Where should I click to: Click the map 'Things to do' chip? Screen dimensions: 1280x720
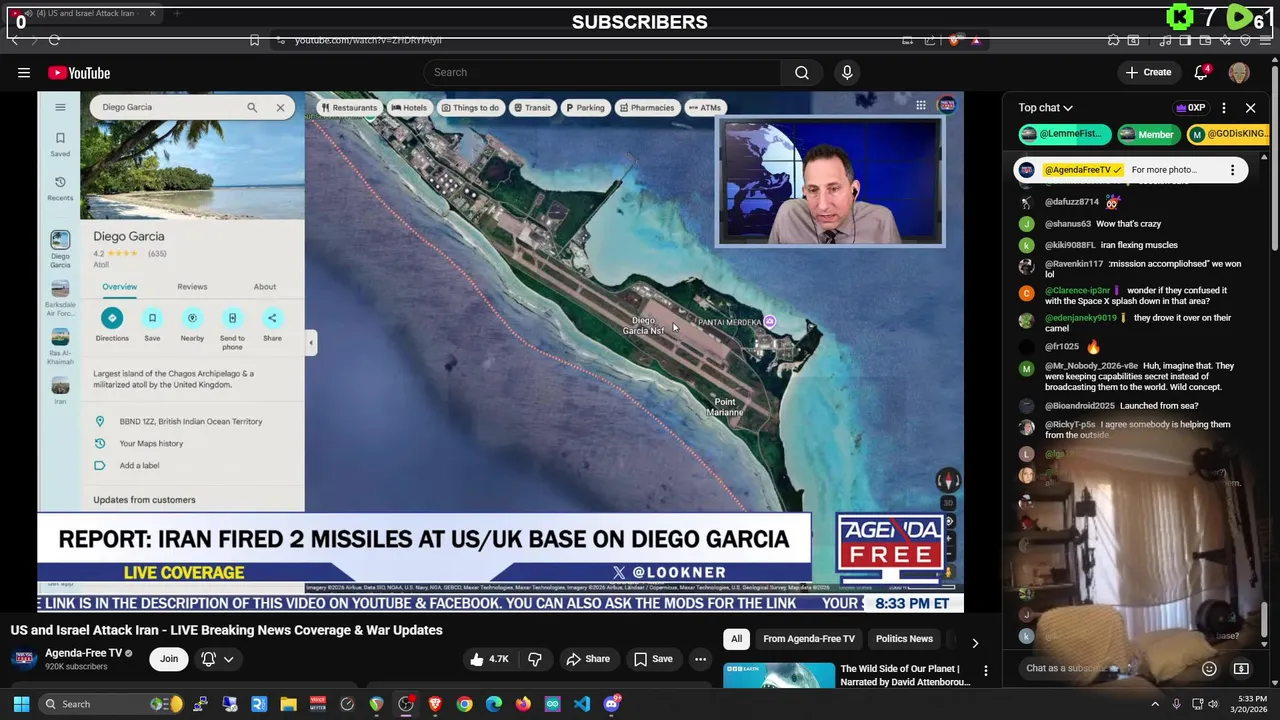[x=470, y=108]
